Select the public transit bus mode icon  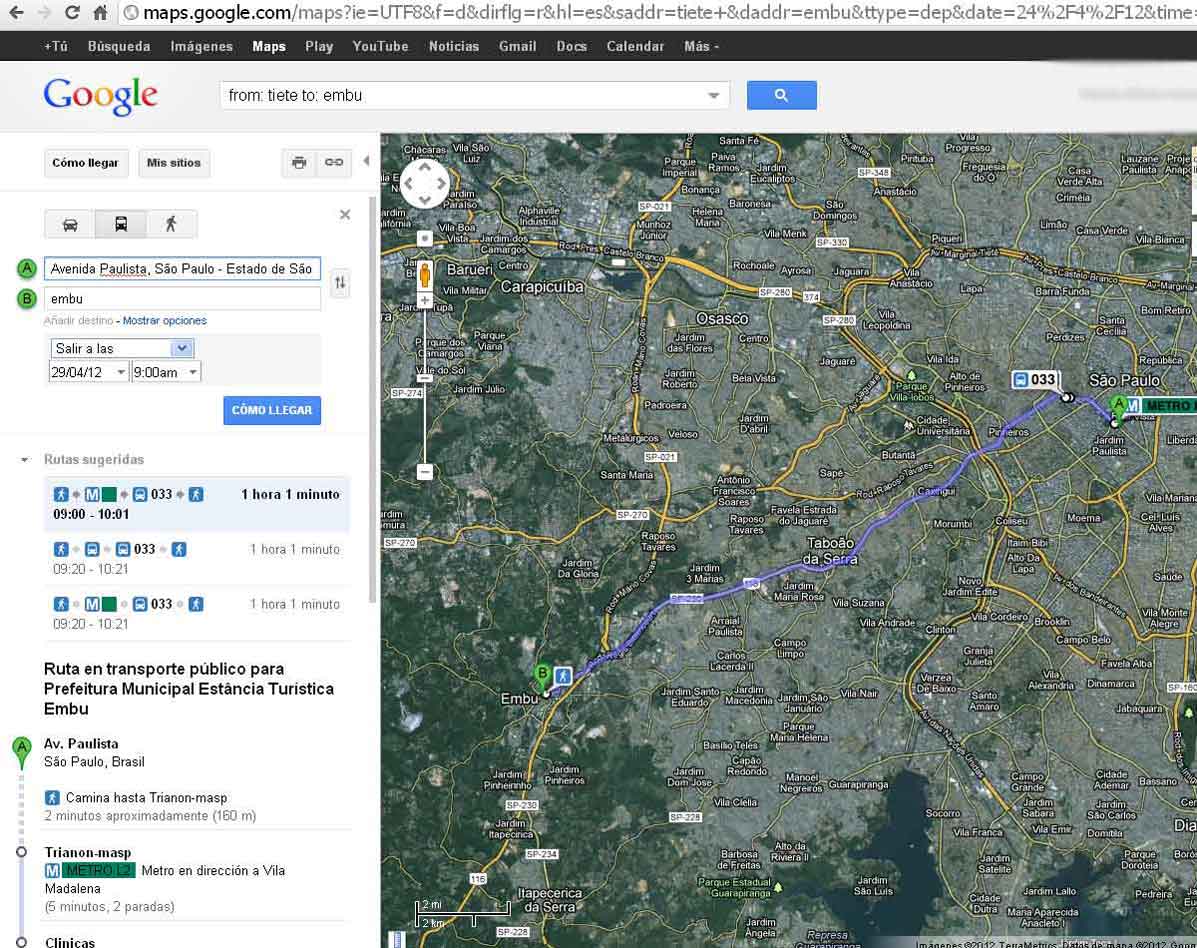[120, 224]
